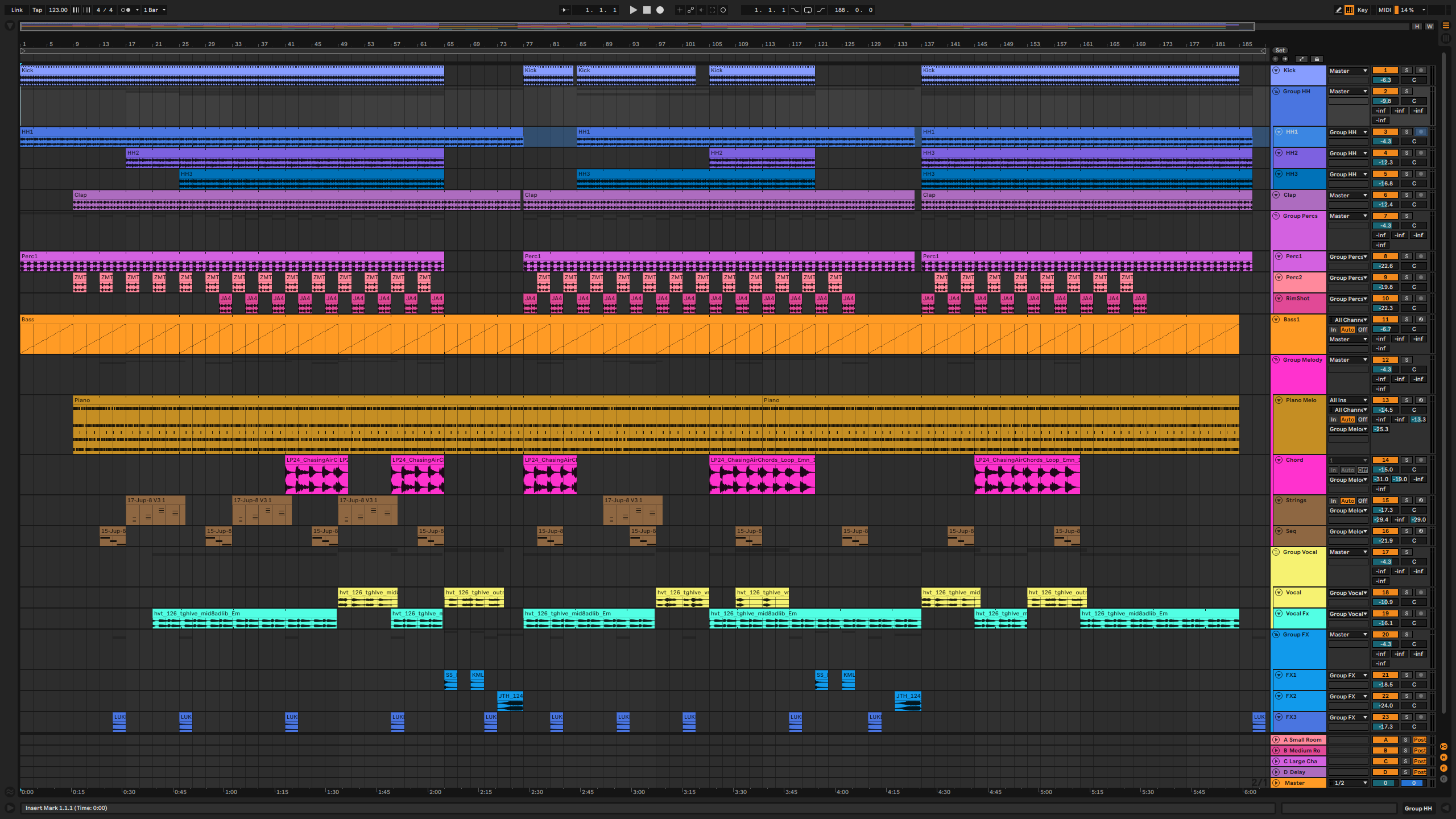Viewport: 1456px width, 819px height.
Task: Collapse the Group FX track group
Action: click(1276, 635)
